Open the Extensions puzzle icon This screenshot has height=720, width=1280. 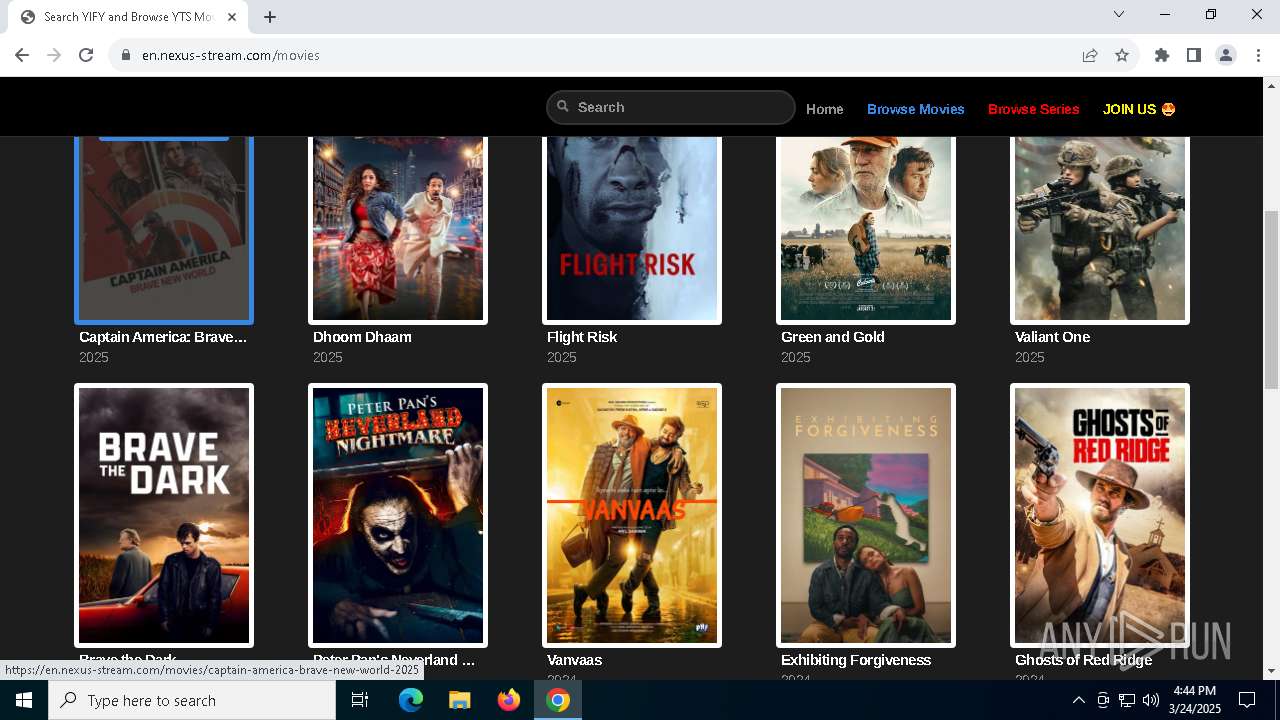(x=1162, y=55)
